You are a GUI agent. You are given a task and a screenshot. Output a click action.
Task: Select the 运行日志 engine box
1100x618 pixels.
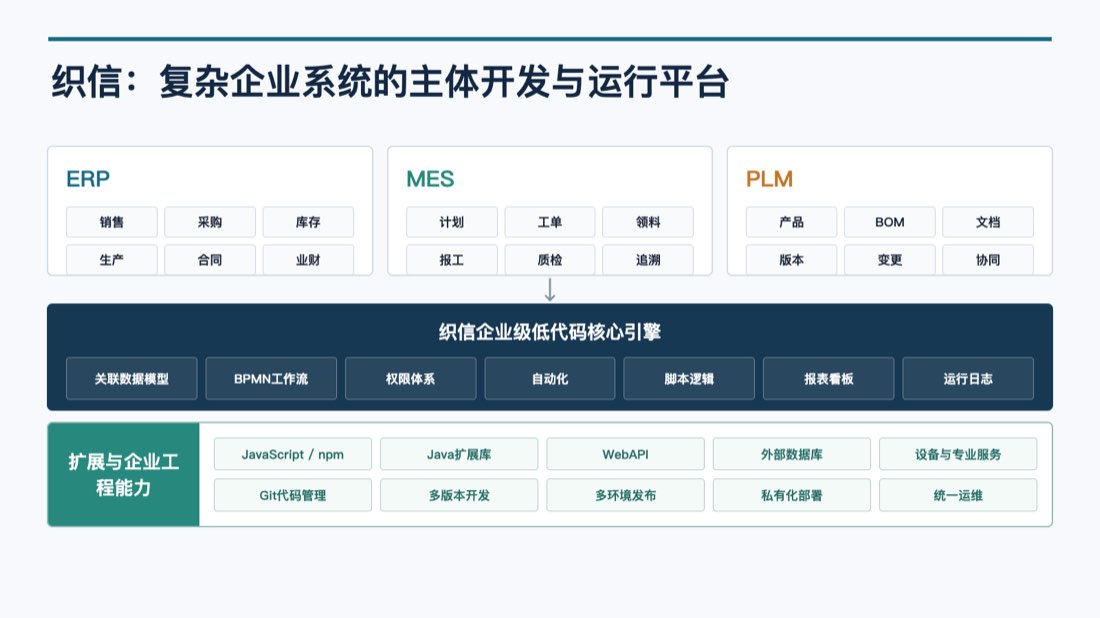pyautogui.click(x=968, y=379)
